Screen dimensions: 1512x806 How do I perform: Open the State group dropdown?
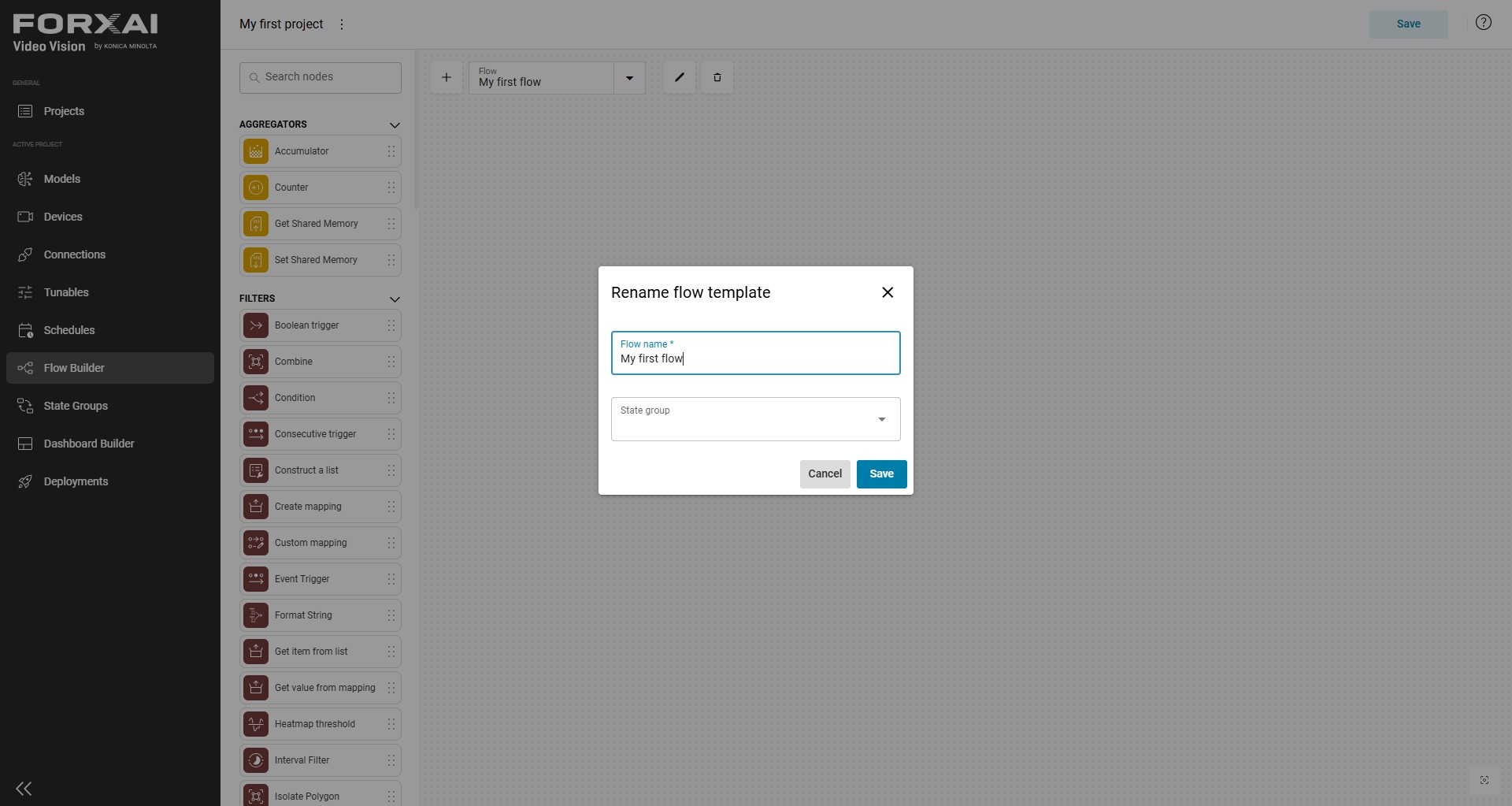click(756, 419)
